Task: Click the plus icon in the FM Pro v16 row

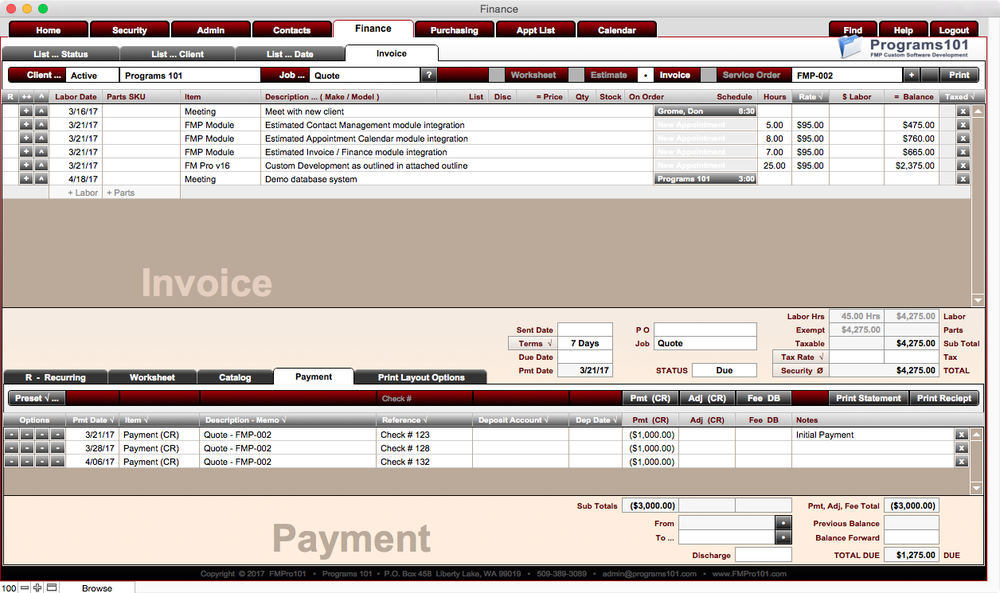Action: (x=26, y=165)
